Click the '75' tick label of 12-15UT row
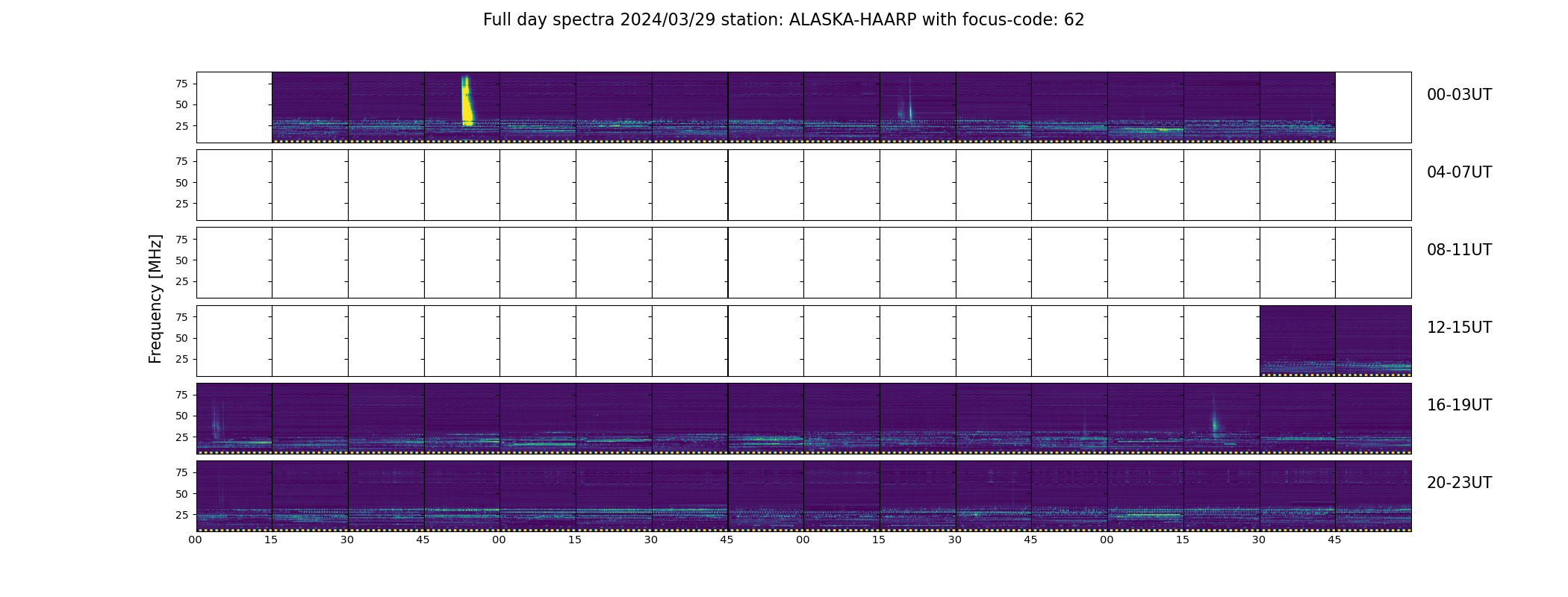The image size is (1568, 597). tap(181, 317)
